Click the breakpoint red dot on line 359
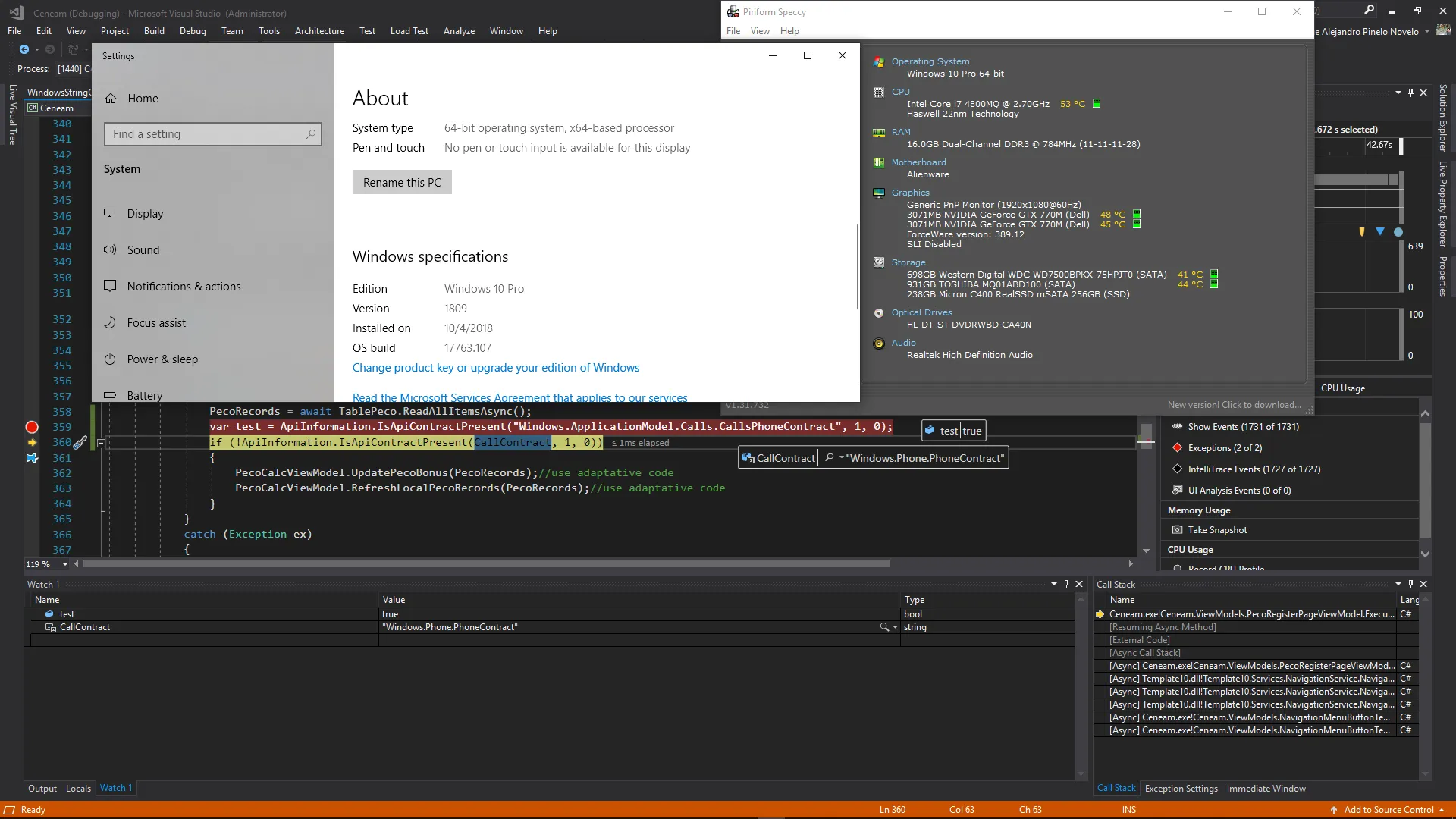 (32, 427)
